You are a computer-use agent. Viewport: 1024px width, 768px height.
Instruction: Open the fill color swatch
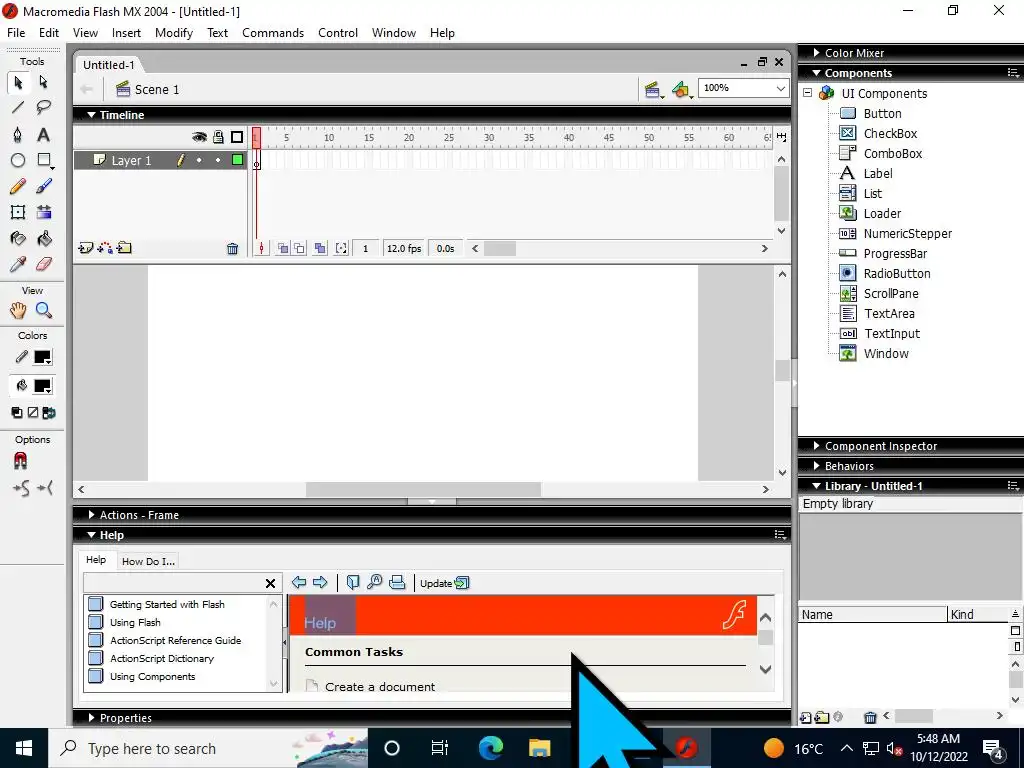coord(42,386)
